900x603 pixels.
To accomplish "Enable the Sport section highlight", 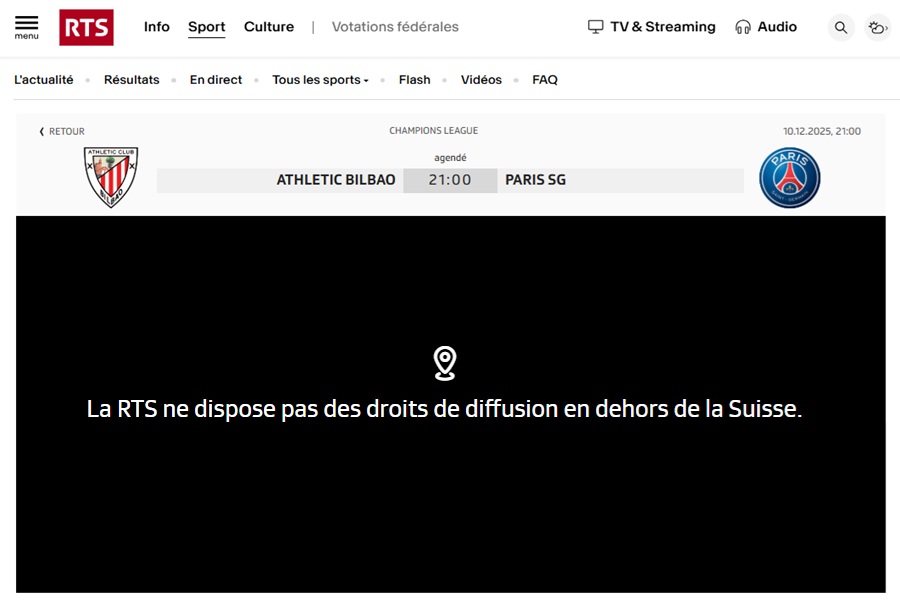I will click(206, 27).
